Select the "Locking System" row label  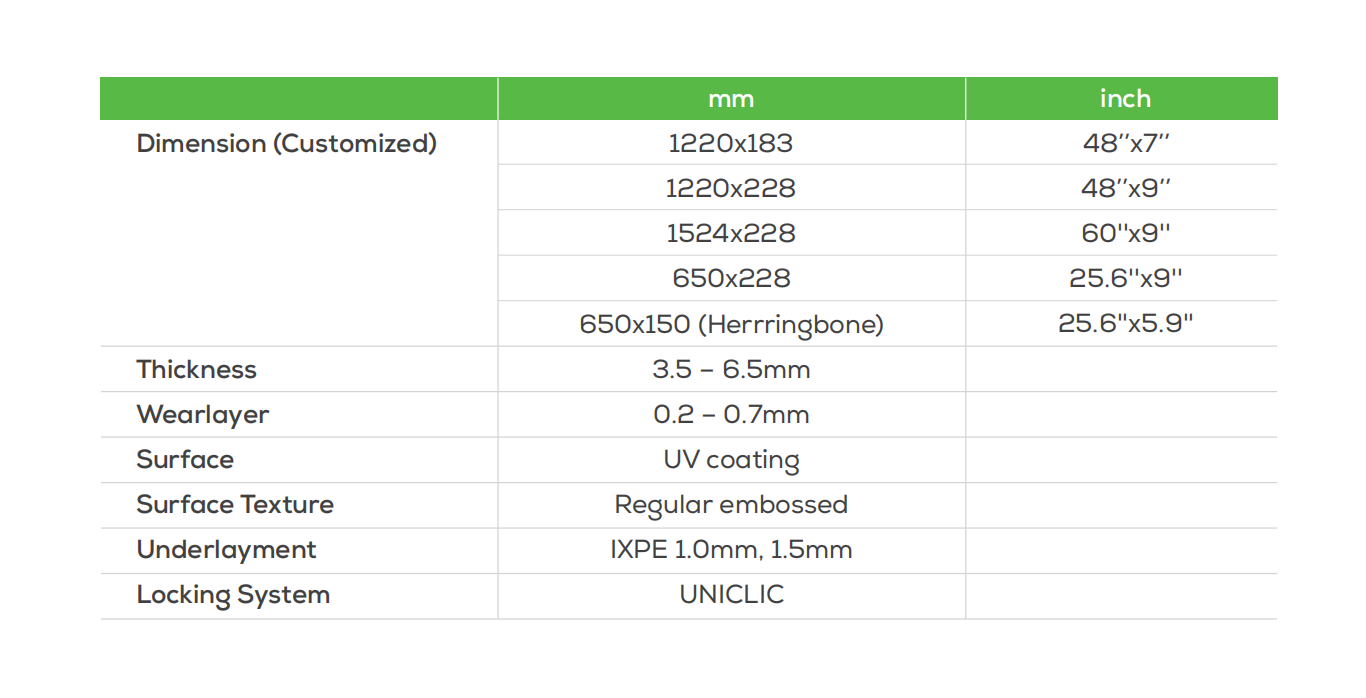click(233, 595)
